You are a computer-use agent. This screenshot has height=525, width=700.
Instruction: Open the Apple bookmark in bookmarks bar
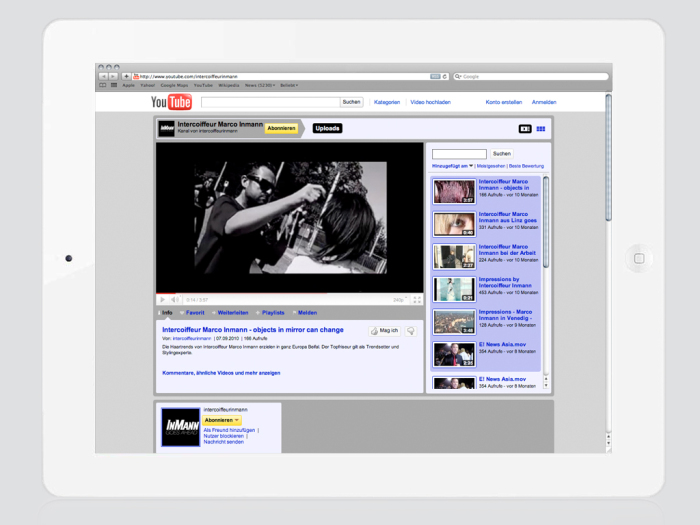pos(128,85)
